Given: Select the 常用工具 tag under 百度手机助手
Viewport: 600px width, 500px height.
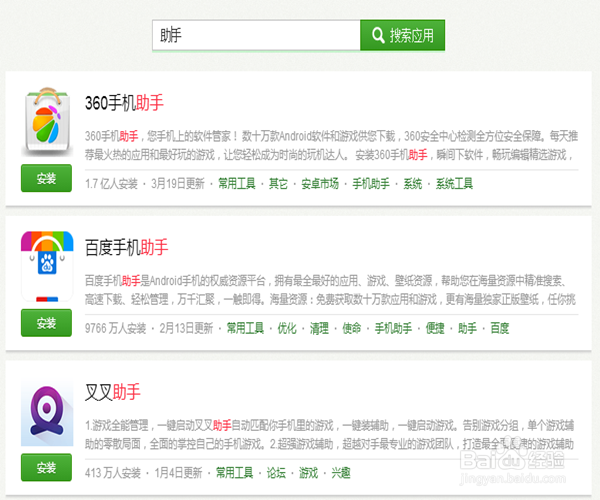Looking at the screenshot, I should (x=245, y=328).
